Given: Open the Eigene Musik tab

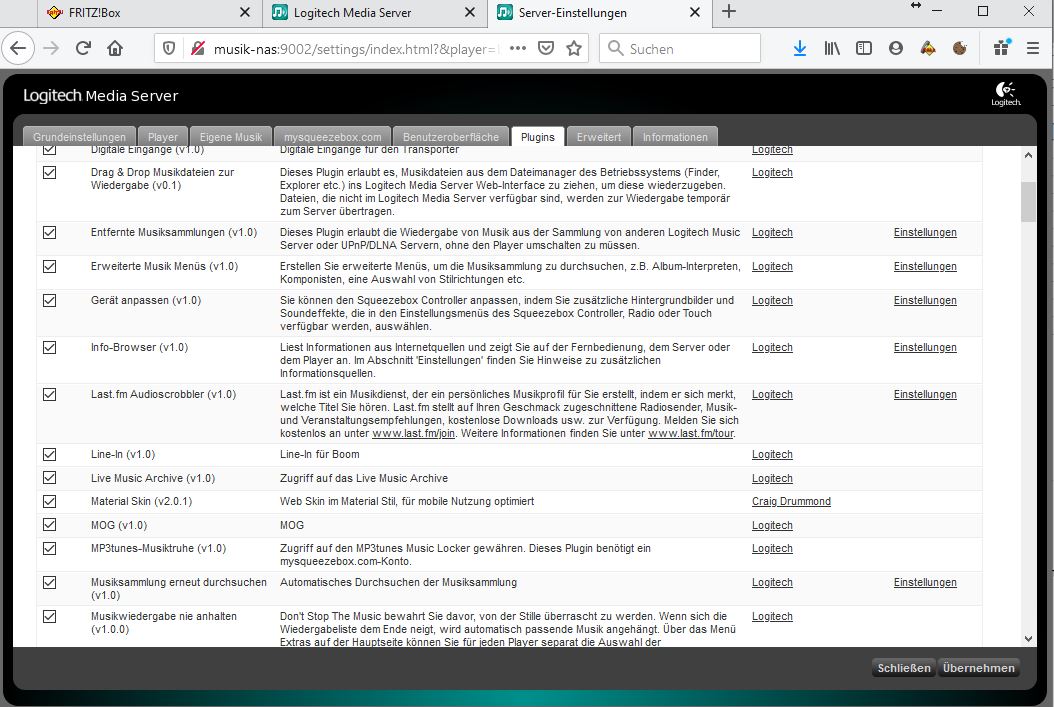Looking at the screenshot, I should coord(231,136).
